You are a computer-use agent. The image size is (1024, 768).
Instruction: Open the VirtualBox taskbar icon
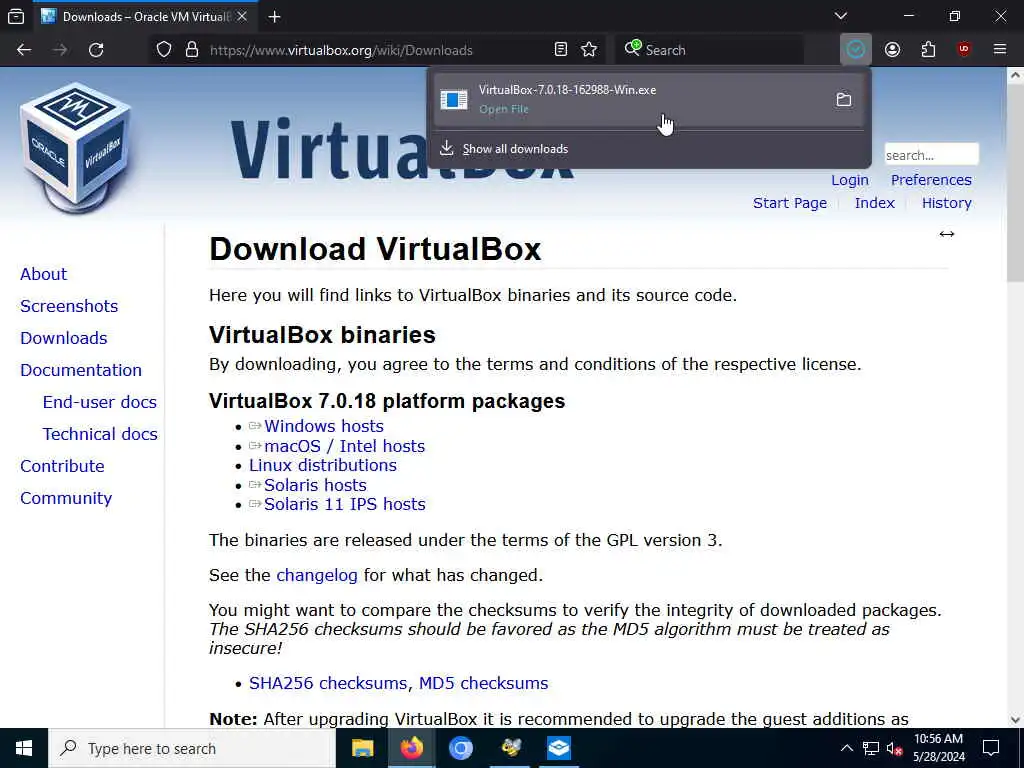click(x=559, y=748)
